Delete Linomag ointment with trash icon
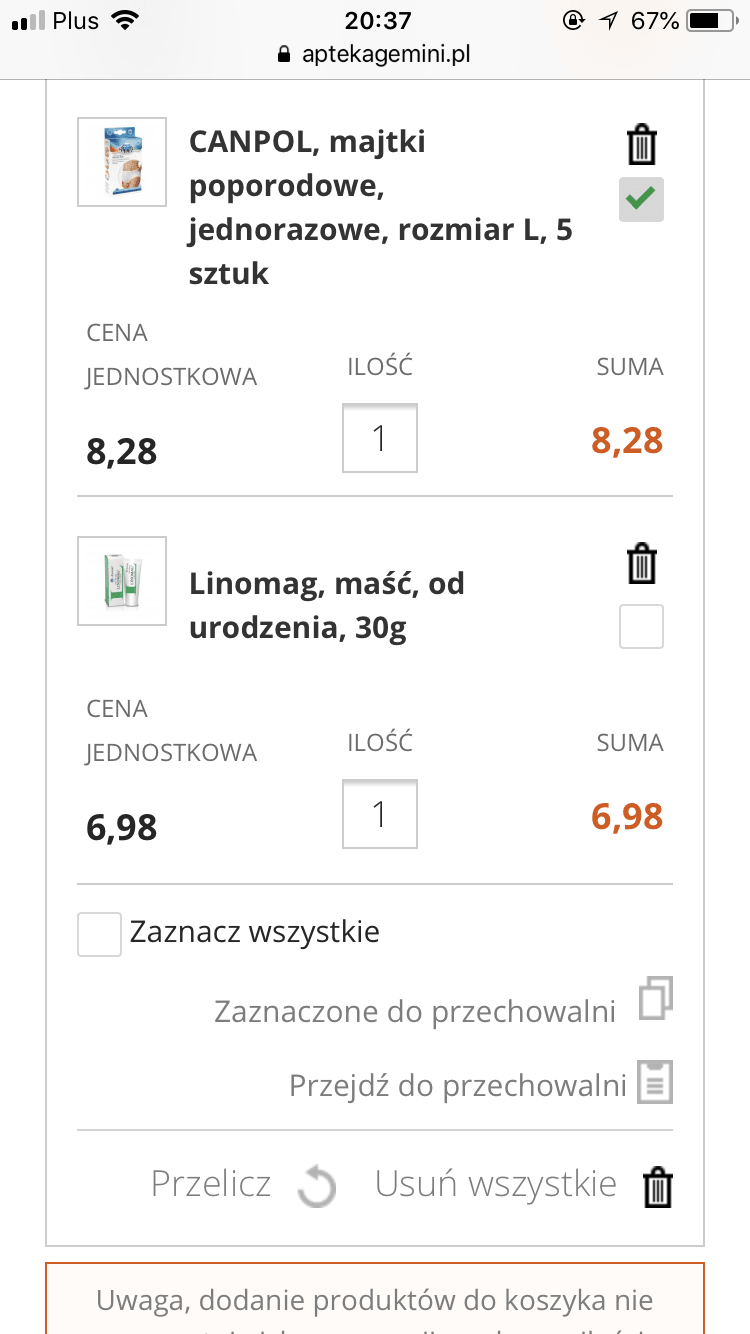 pos(642,564)
